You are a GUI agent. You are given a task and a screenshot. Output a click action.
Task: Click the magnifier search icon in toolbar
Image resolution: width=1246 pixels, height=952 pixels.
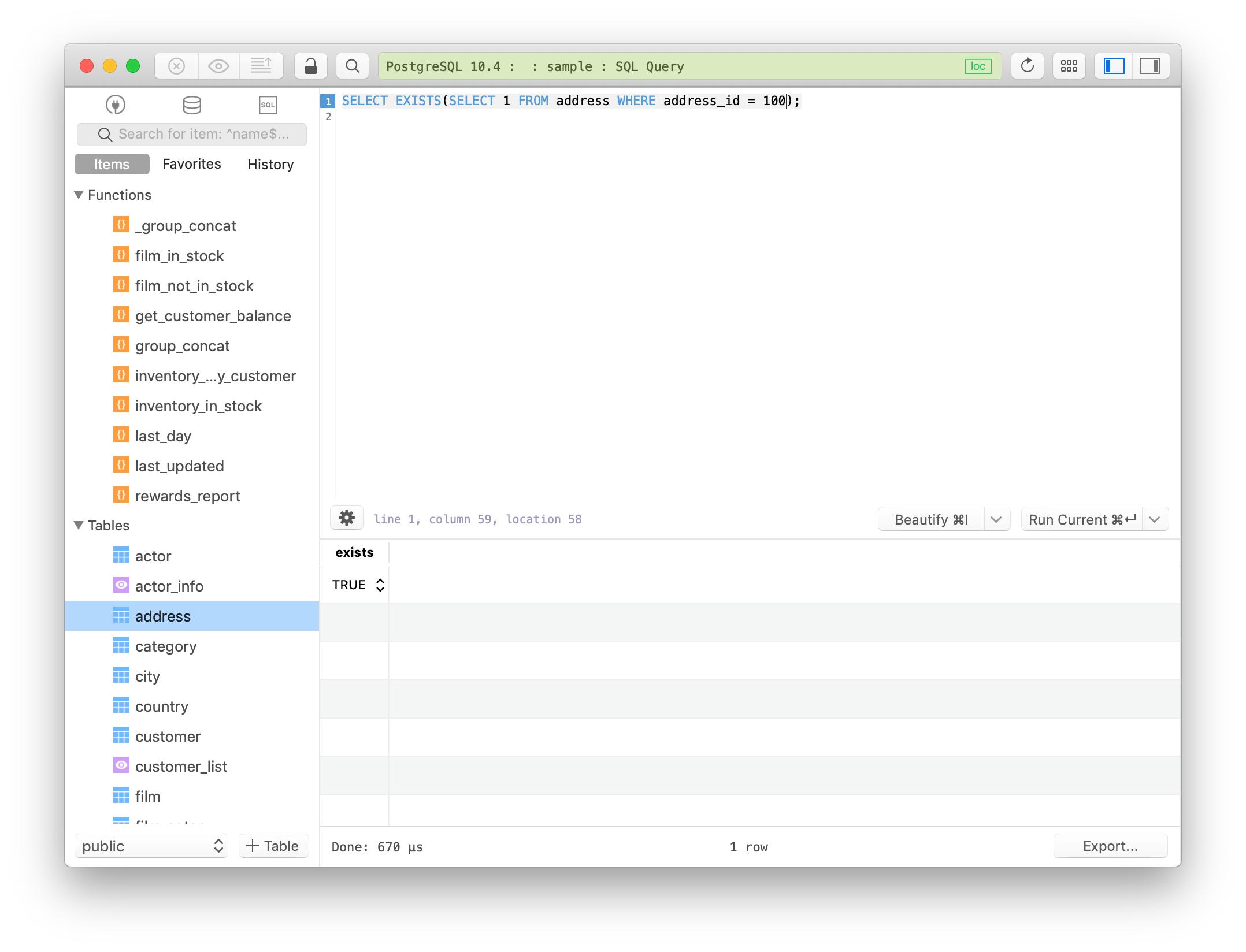point(352,65)
